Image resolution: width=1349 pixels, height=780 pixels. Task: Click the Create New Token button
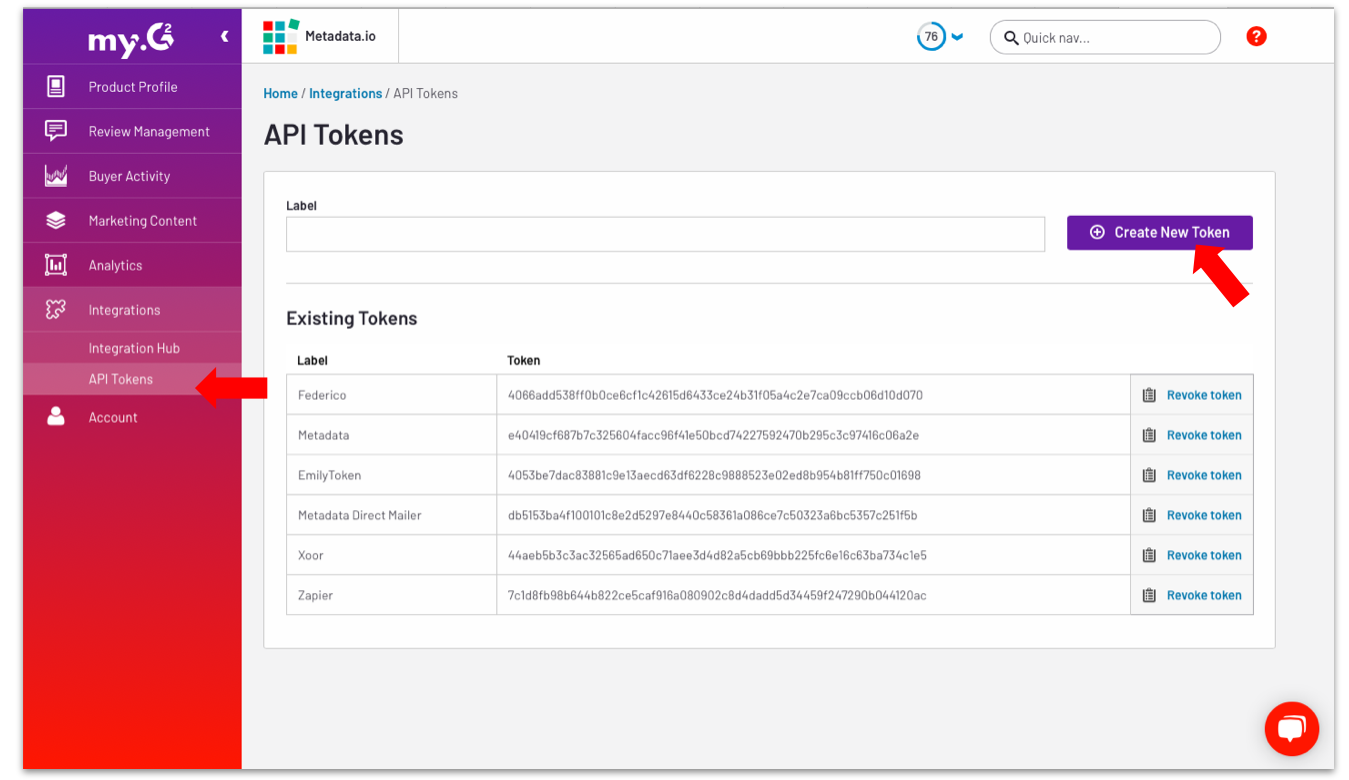[x=1159, y=232]
